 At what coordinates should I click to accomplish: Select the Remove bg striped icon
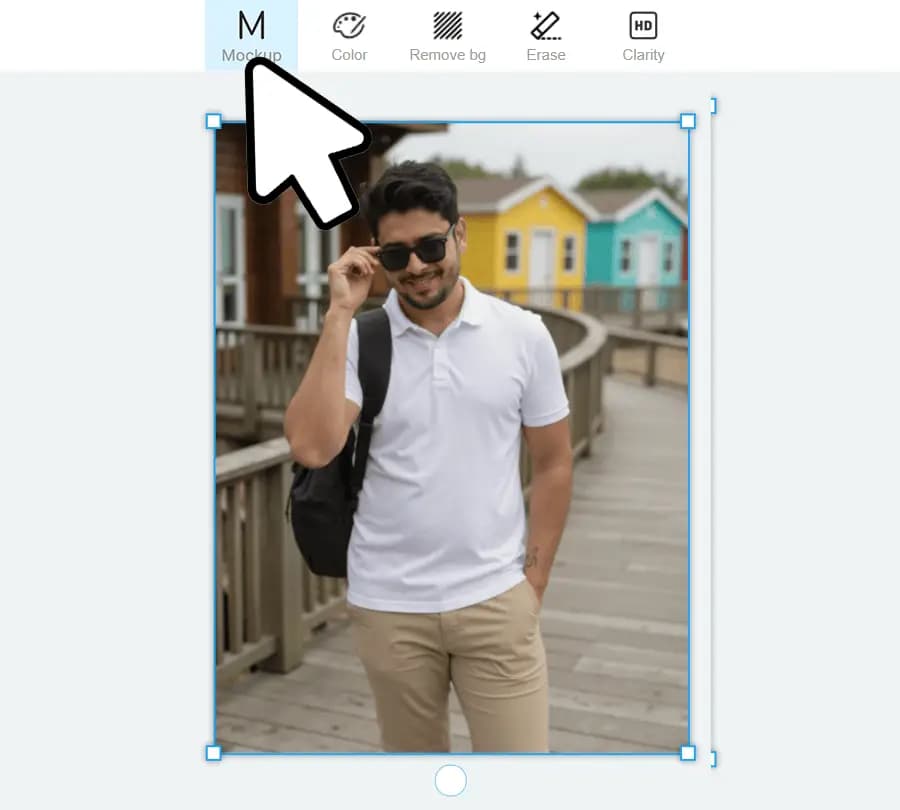[x=447, y=25]
